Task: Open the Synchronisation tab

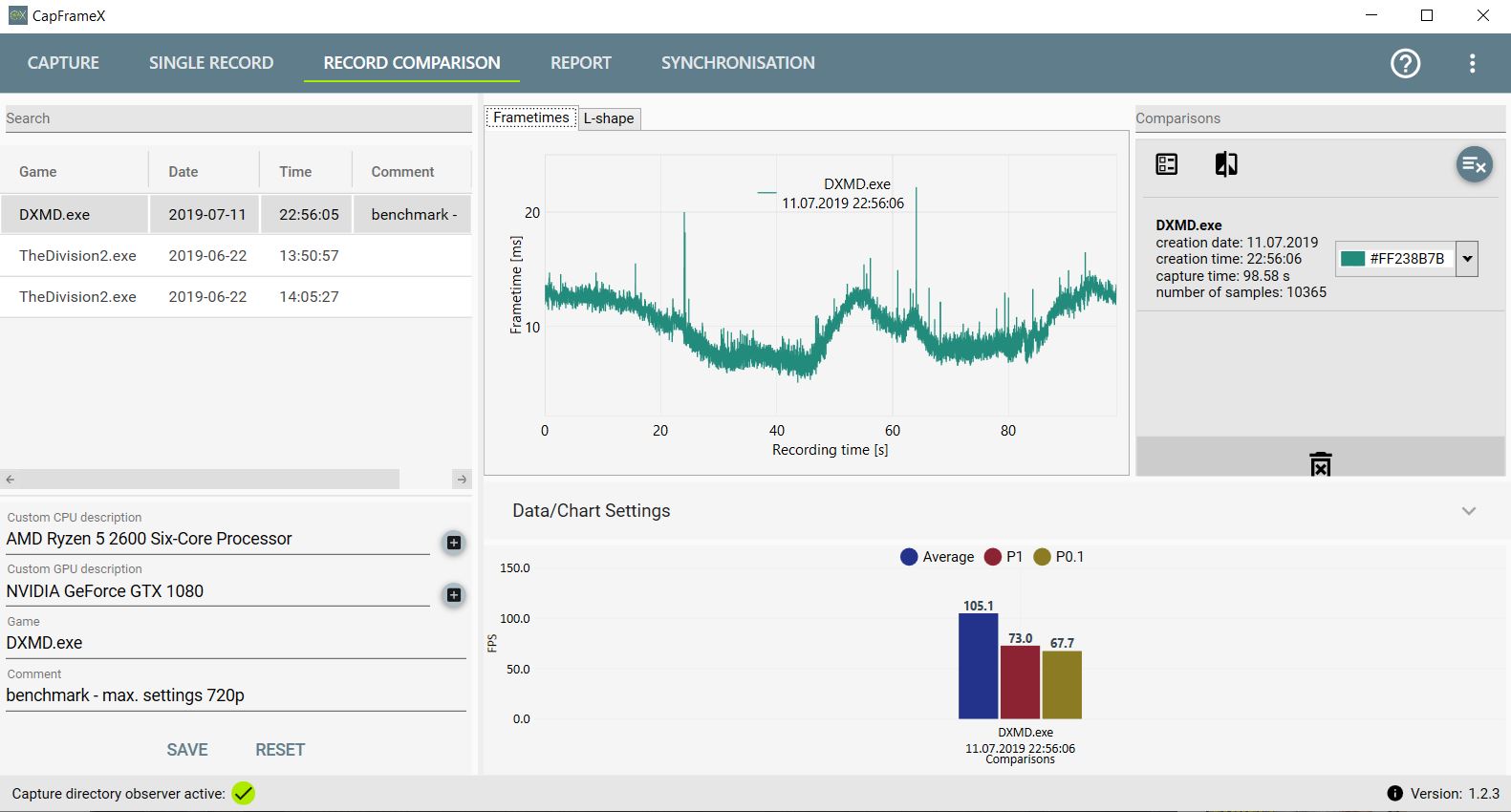Action: click(738, 63)
